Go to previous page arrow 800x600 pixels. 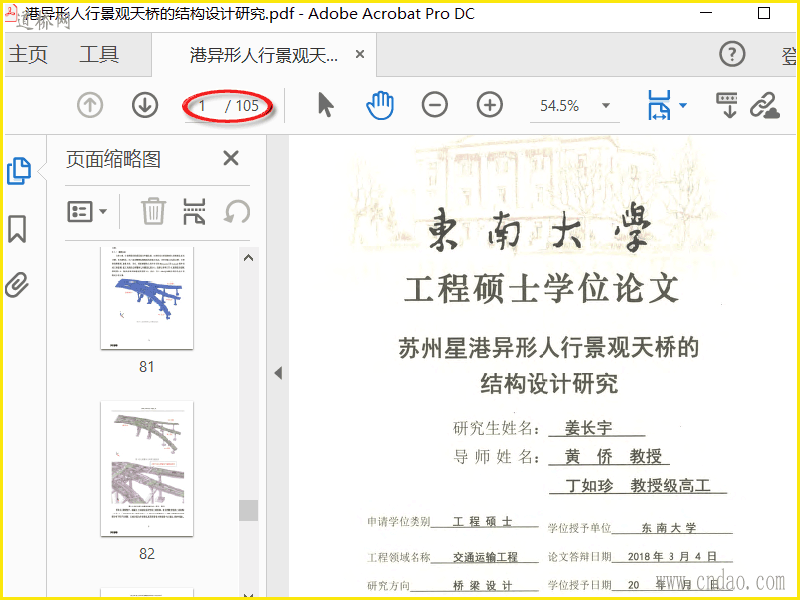click(90, 105)
